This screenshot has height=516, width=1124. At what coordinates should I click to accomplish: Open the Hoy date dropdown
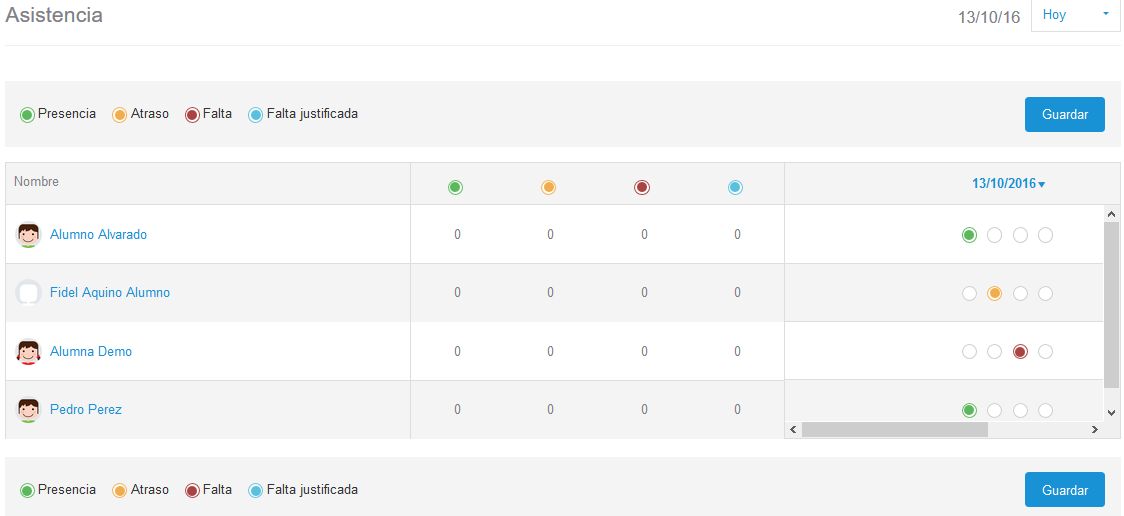[x=1075, y=15]
